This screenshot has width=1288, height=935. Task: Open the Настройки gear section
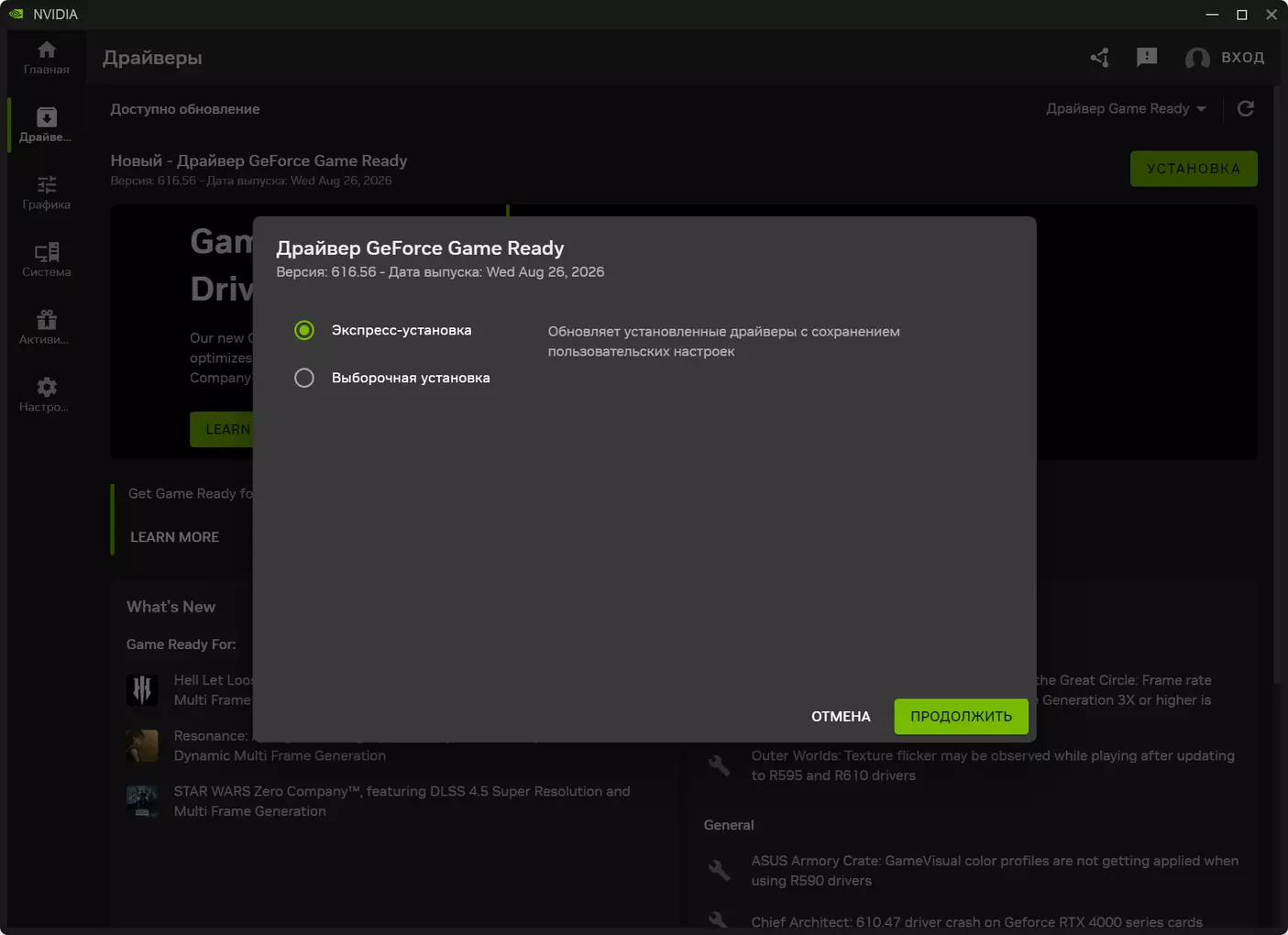[x=46, y=395]
